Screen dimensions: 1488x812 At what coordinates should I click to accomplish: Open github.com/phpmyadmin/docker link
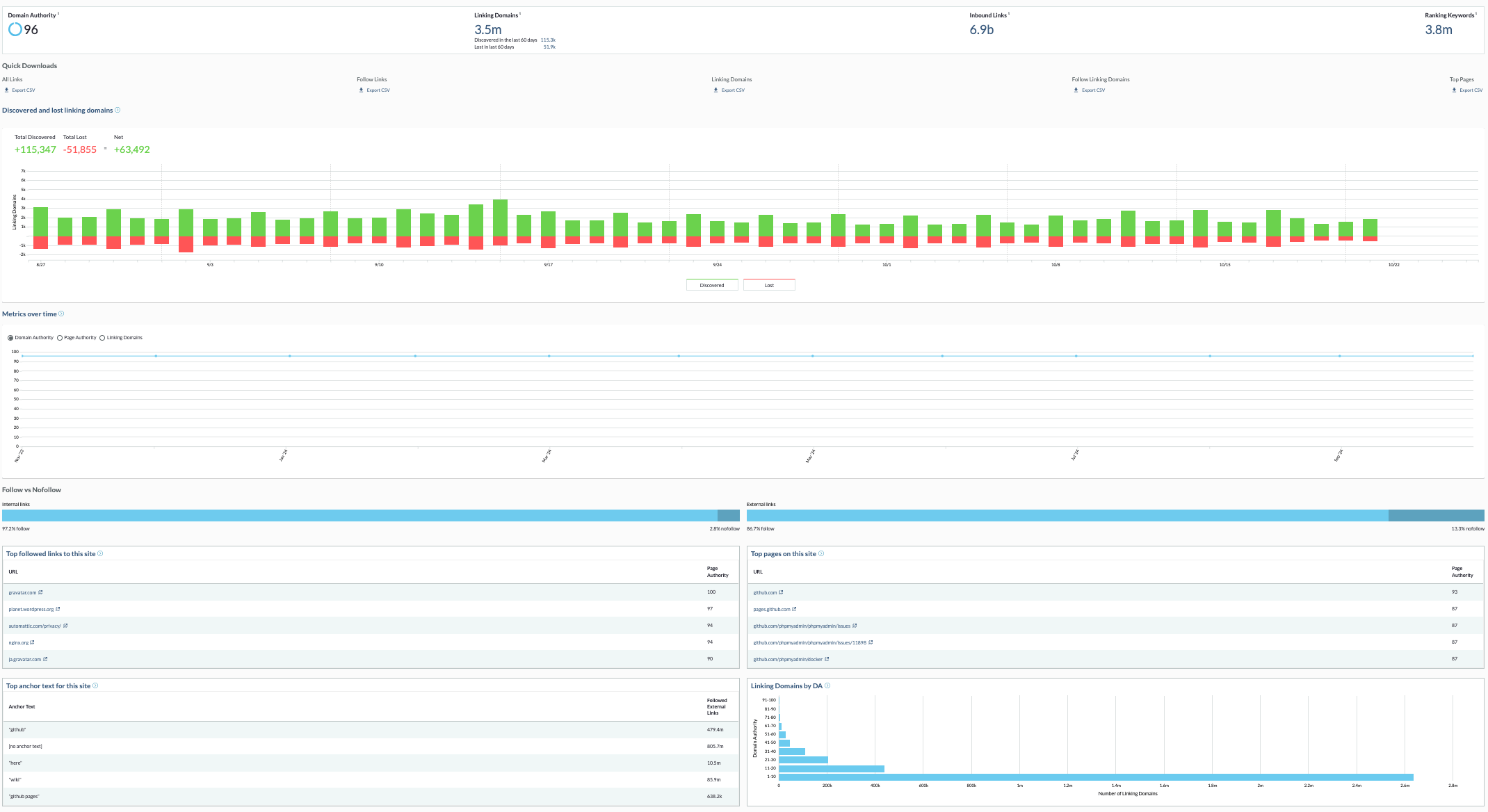[788, 659]
